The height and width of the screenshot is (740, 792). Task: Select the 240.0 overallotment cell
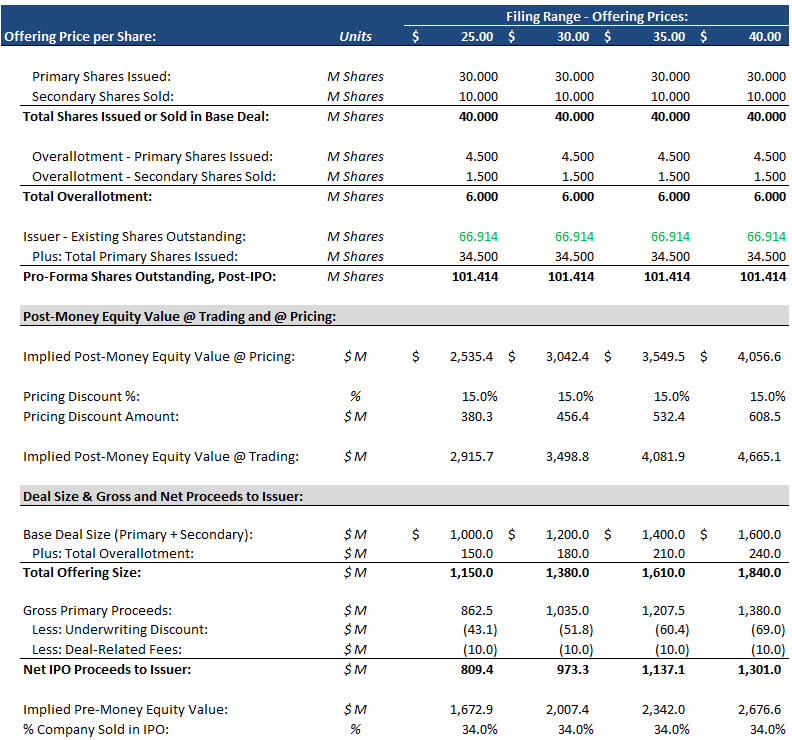(x=765, y=554)
